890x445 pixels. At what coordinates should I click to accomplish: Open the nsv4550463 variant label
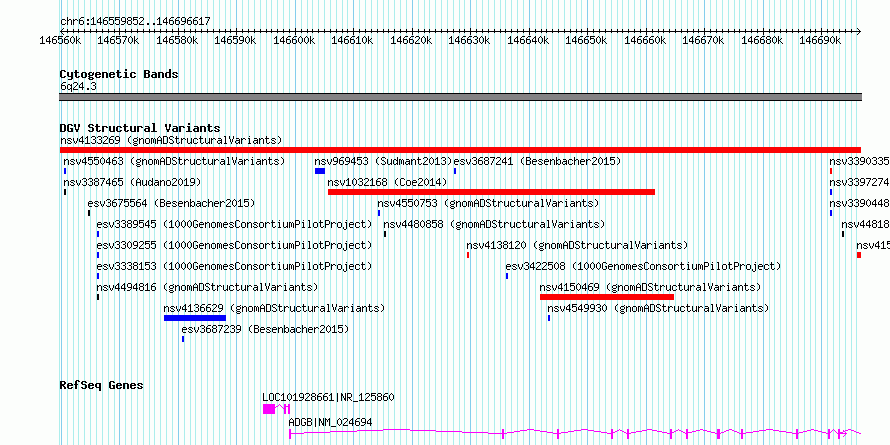174,161
